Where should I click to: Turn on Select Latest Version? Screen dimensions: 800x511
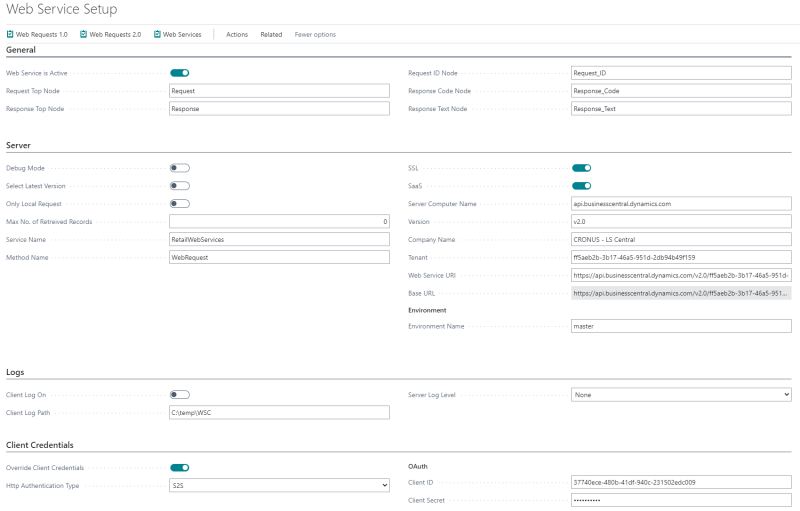click(180, 186)
